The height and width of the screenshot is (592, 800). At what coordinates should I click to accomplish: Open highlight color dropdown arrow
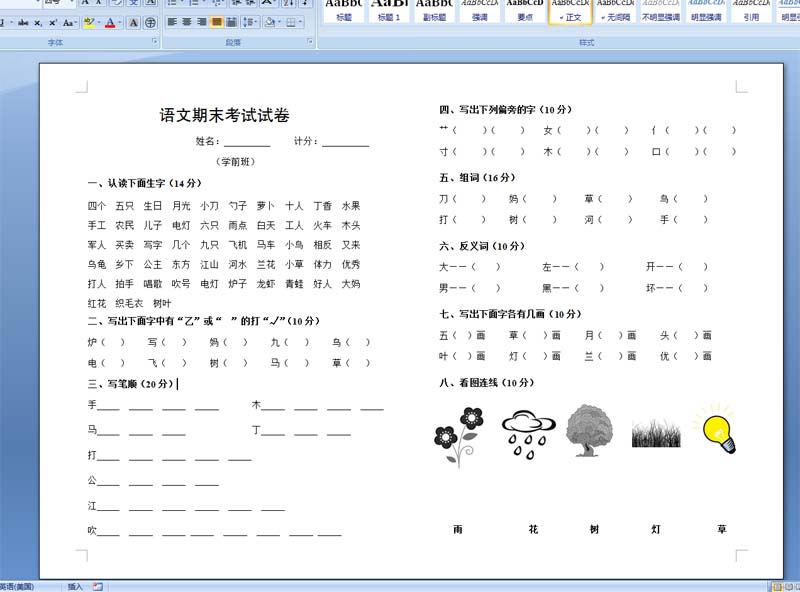click(x=98, y=22)
